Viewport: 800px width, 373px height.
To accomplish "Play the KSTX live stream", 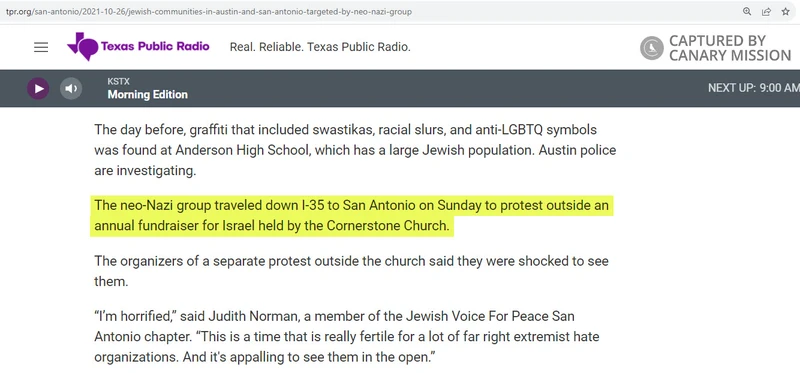I will click(38, 88).
